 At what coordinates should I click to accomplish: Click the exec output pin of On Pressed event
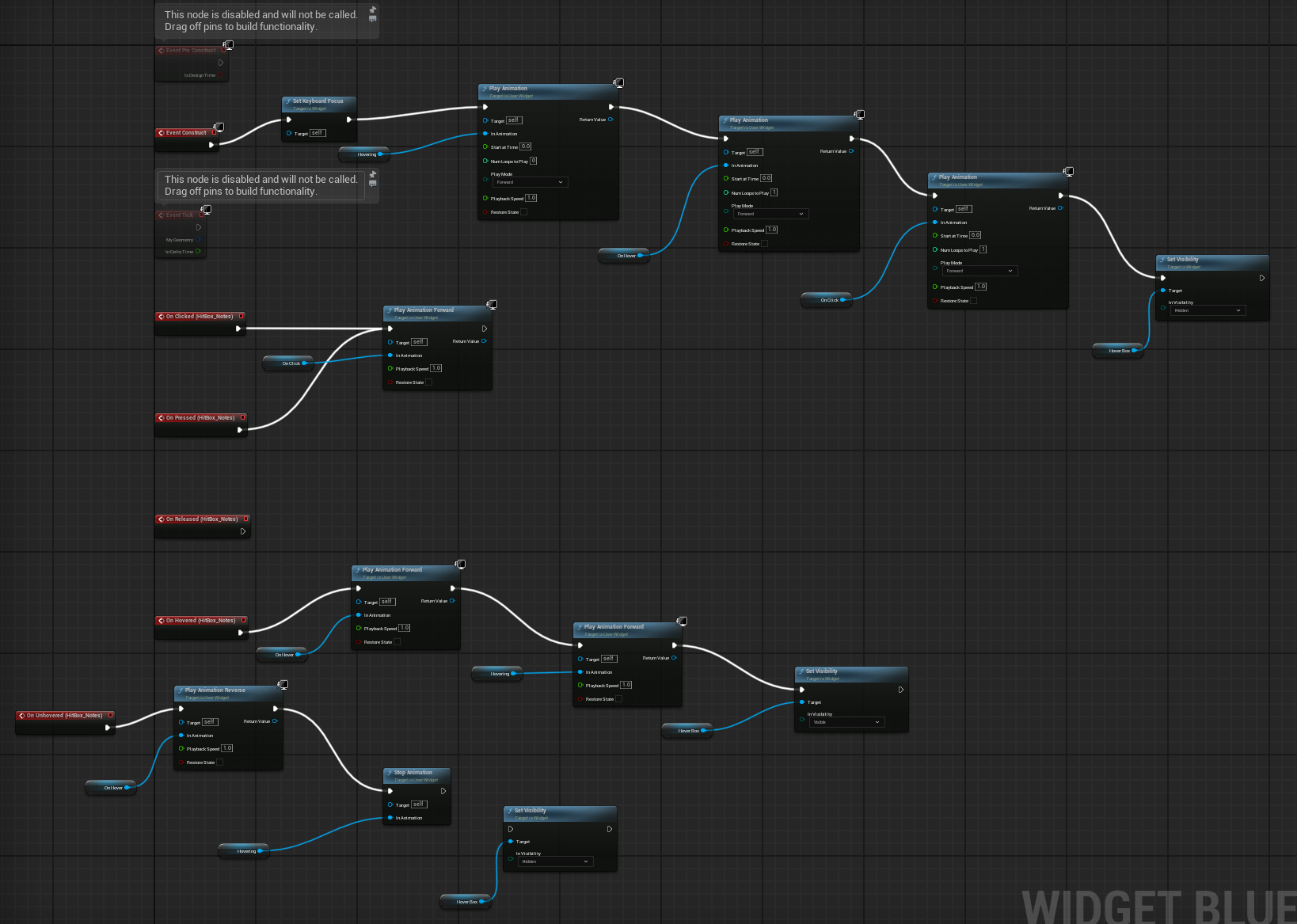(240, 430)
